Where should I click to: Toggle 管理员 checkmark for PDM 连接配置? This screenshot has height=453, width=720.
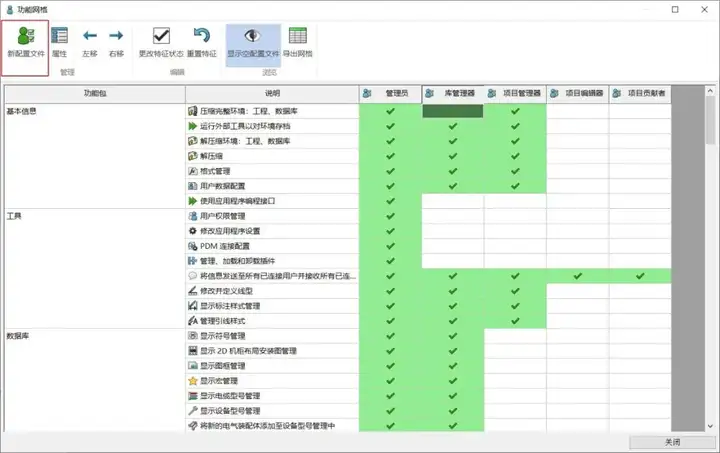[390, 246]
